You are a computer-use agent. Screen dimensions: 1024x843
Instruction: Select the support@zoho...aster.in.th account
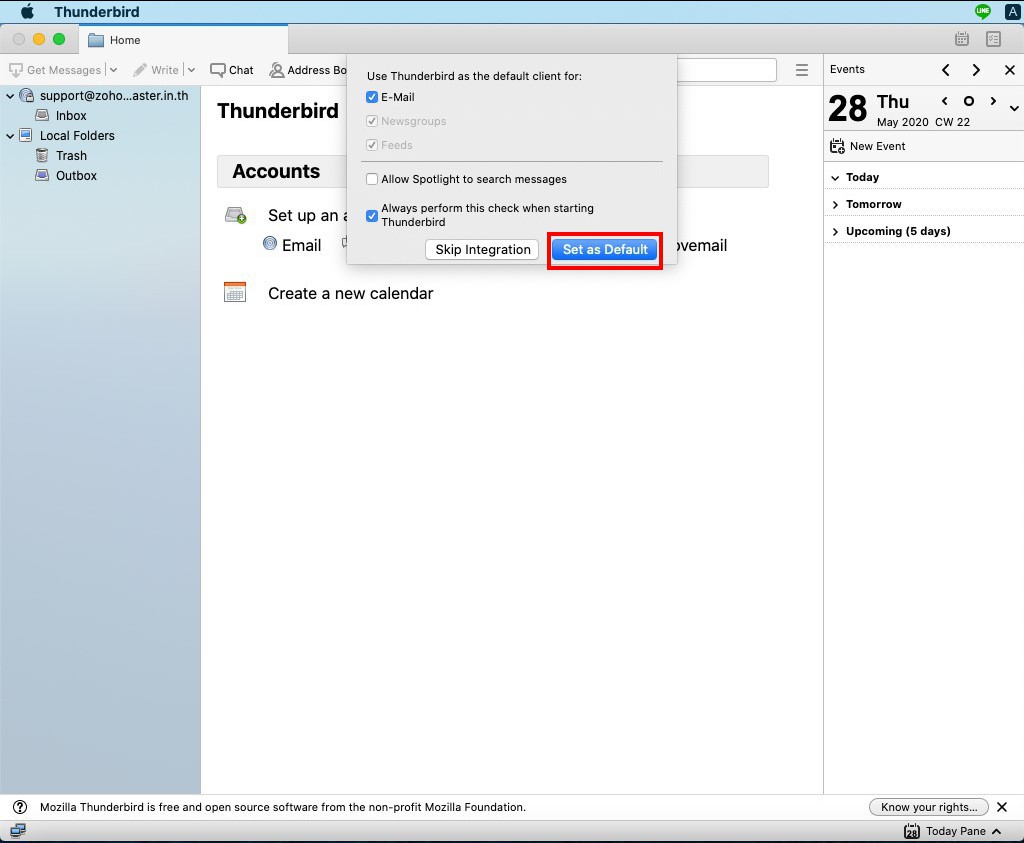[114, 95]
